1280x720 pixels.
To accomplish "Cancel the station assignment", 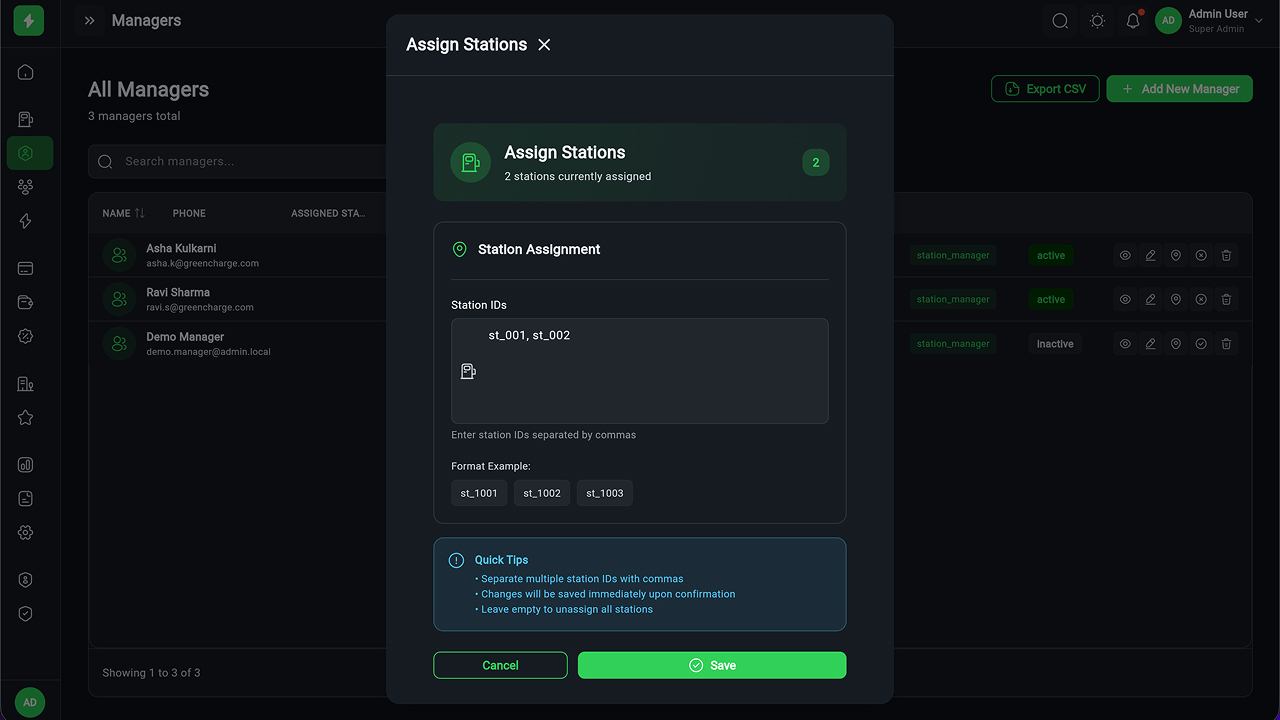I will [x=500, y=665].
